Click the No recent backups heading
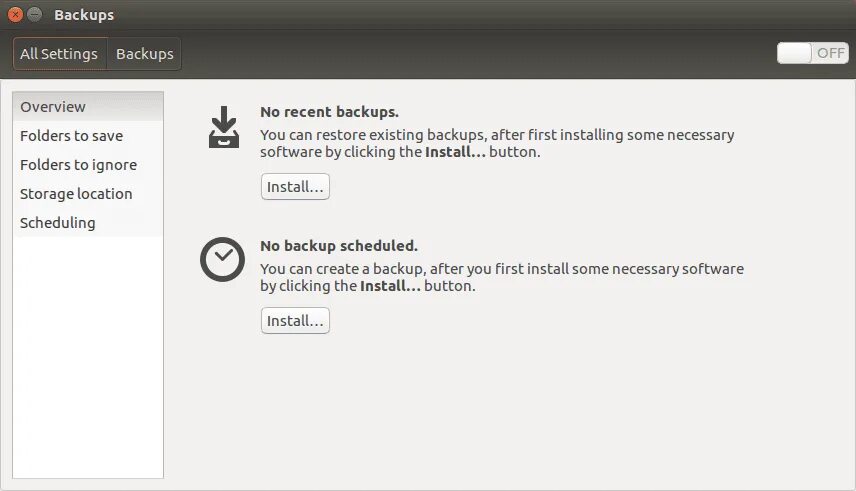 click(329, 112)
